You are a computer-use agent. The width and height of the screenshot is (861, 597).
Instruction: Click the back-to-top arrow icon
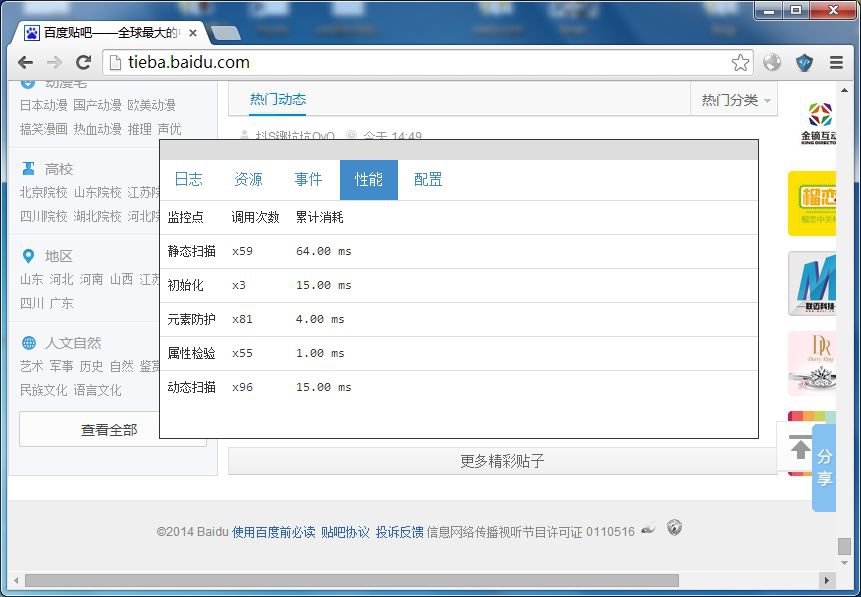800,448
